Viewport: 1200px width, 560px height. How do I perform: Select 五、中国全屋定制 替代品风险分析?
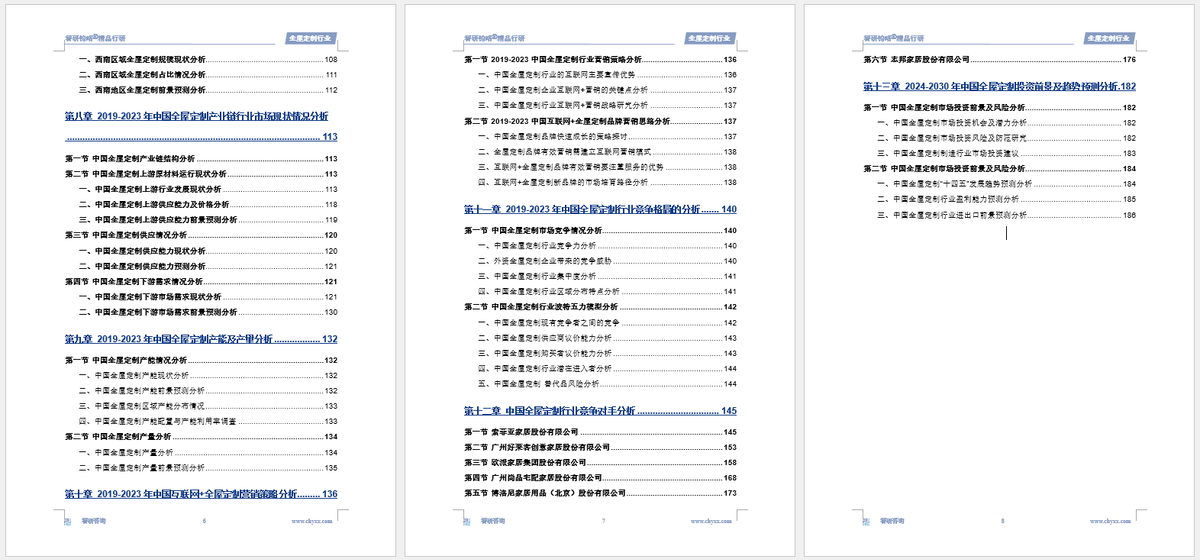[x=609, y=384]
